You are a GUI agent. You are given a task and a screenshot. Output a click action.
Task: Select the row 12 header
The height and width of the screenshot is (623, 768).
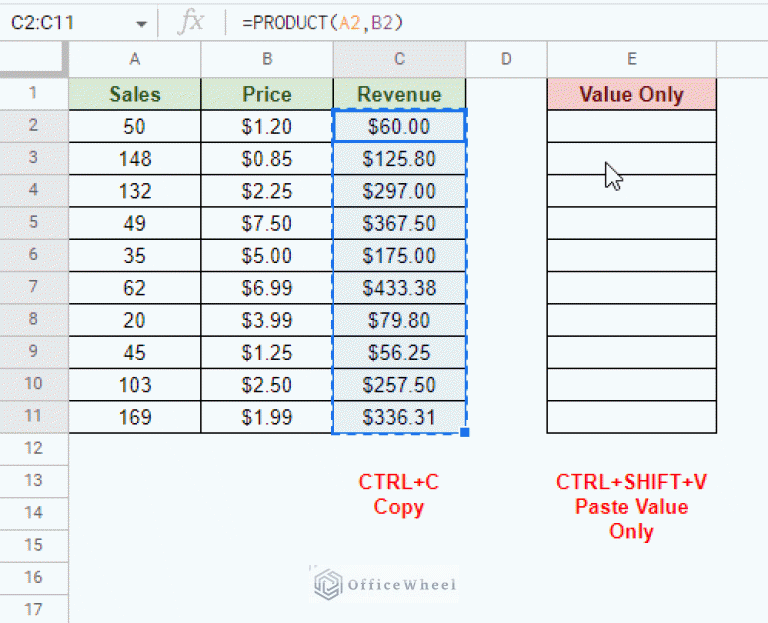pos(34,448)
